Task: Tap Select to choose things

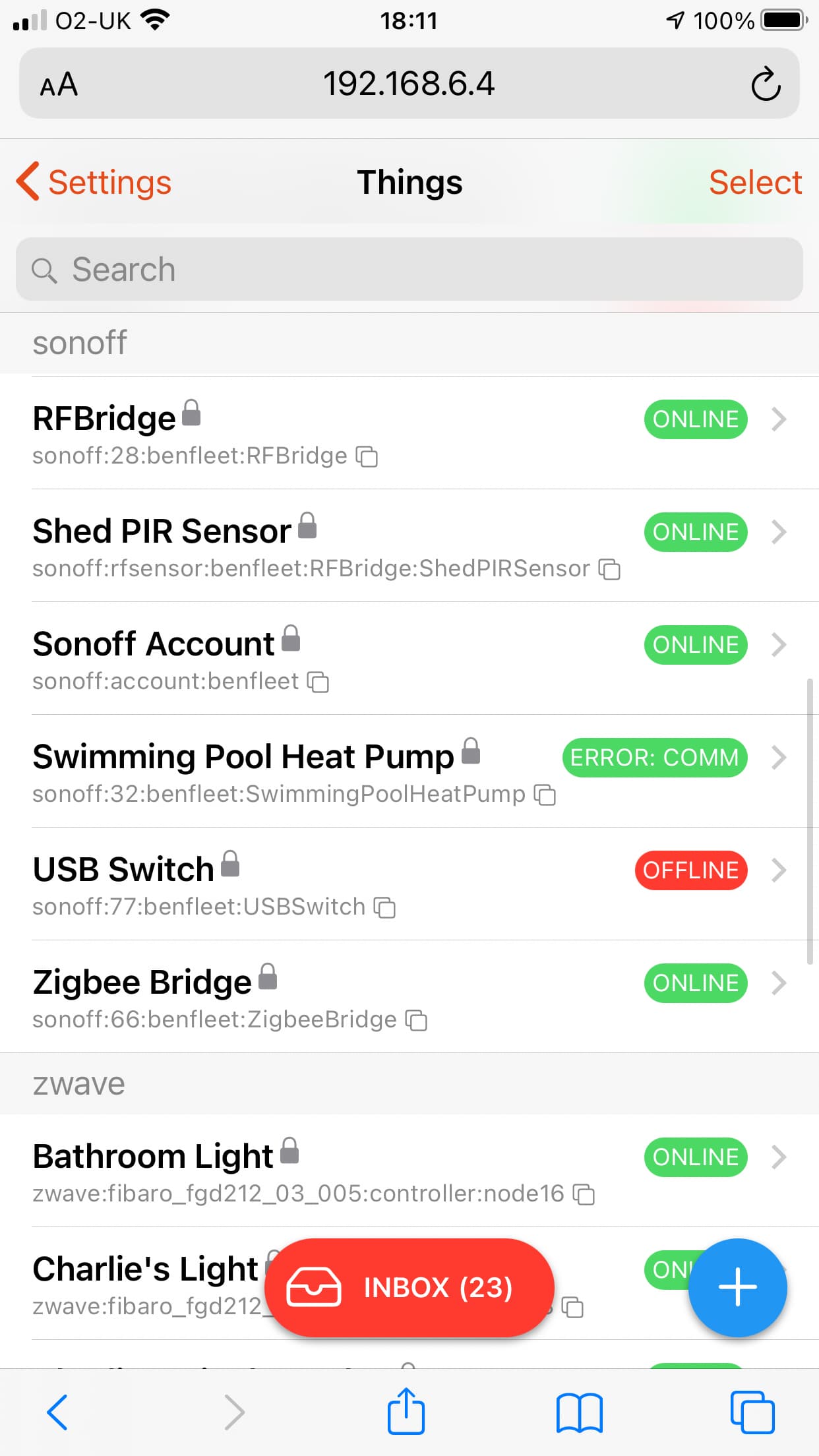Action: 755,182
